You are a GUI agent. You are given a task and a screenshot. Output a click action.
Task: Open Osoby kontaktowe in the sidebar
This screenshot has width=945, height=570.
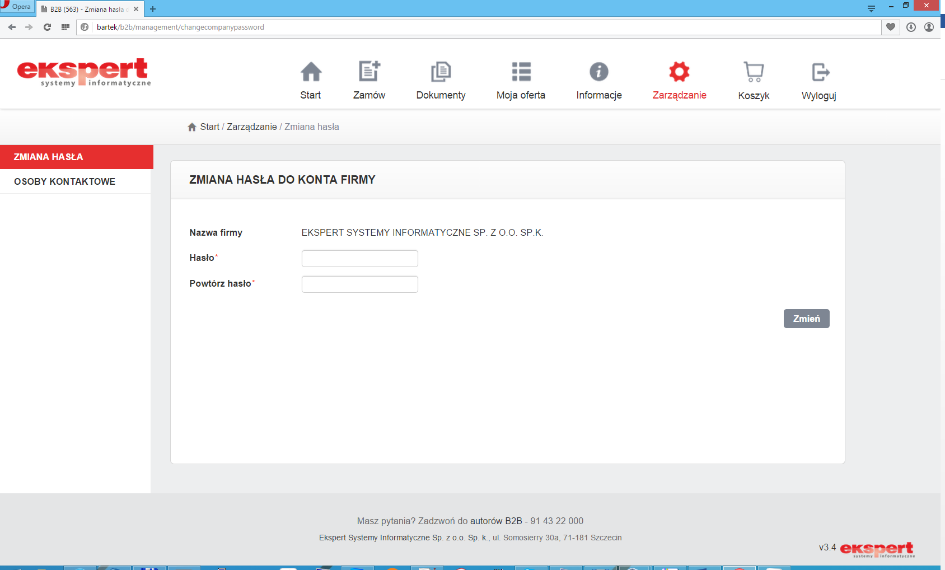(x=75, y=181)
